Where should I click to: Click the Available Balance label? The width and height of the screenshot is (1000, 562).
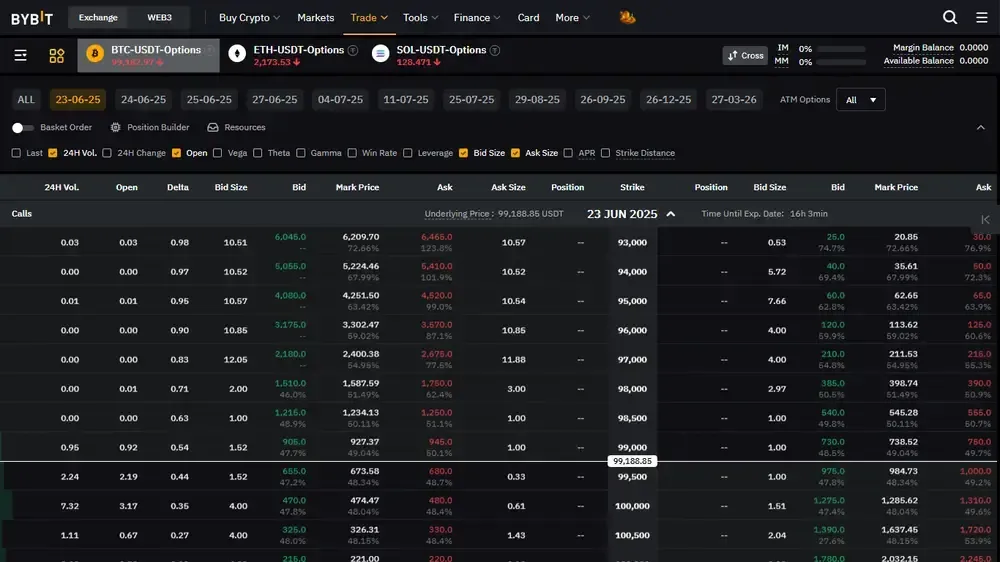click(918, 61)
